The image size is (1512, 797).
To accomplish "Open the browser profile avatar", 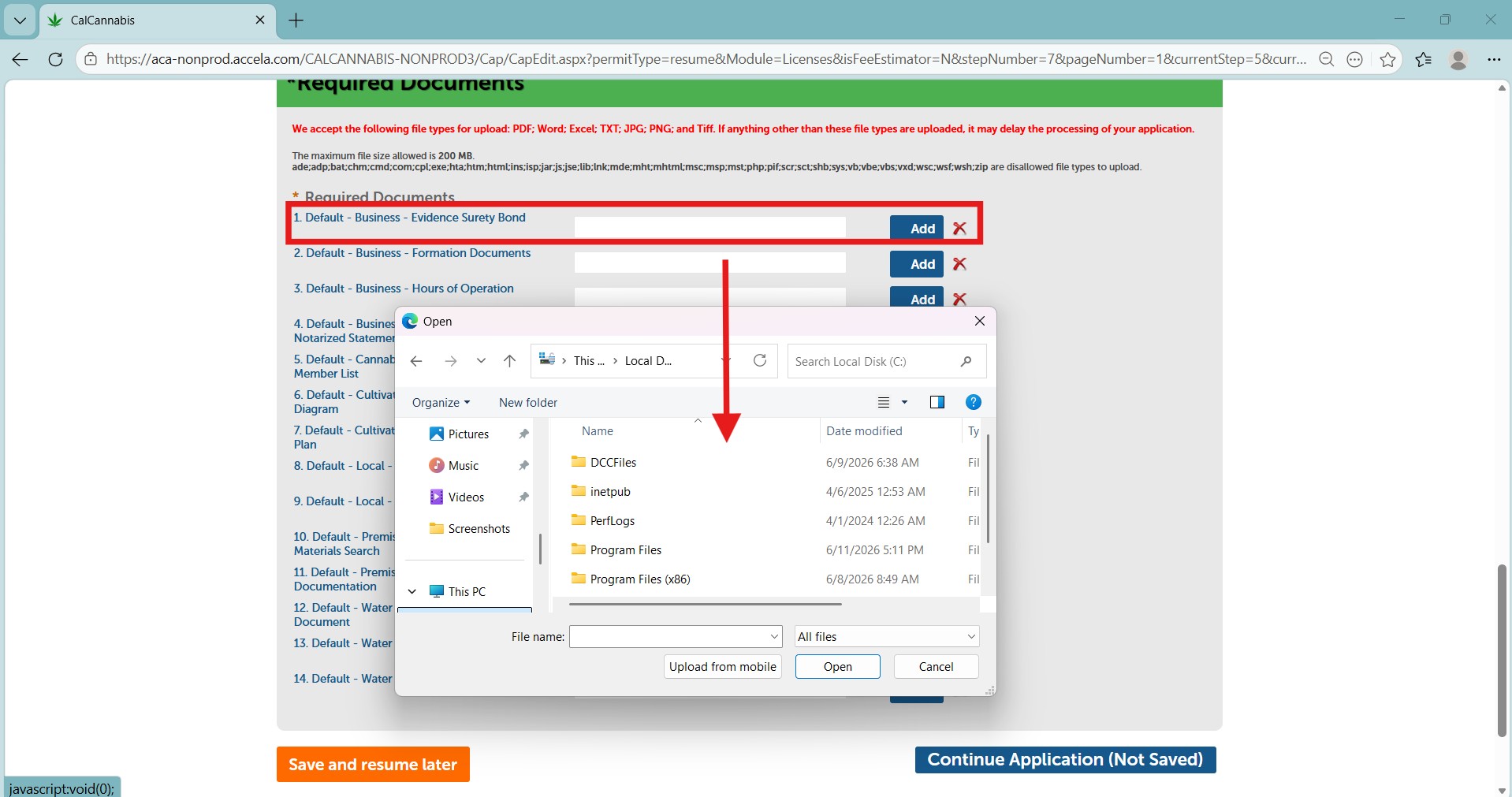I will 1458,59.
